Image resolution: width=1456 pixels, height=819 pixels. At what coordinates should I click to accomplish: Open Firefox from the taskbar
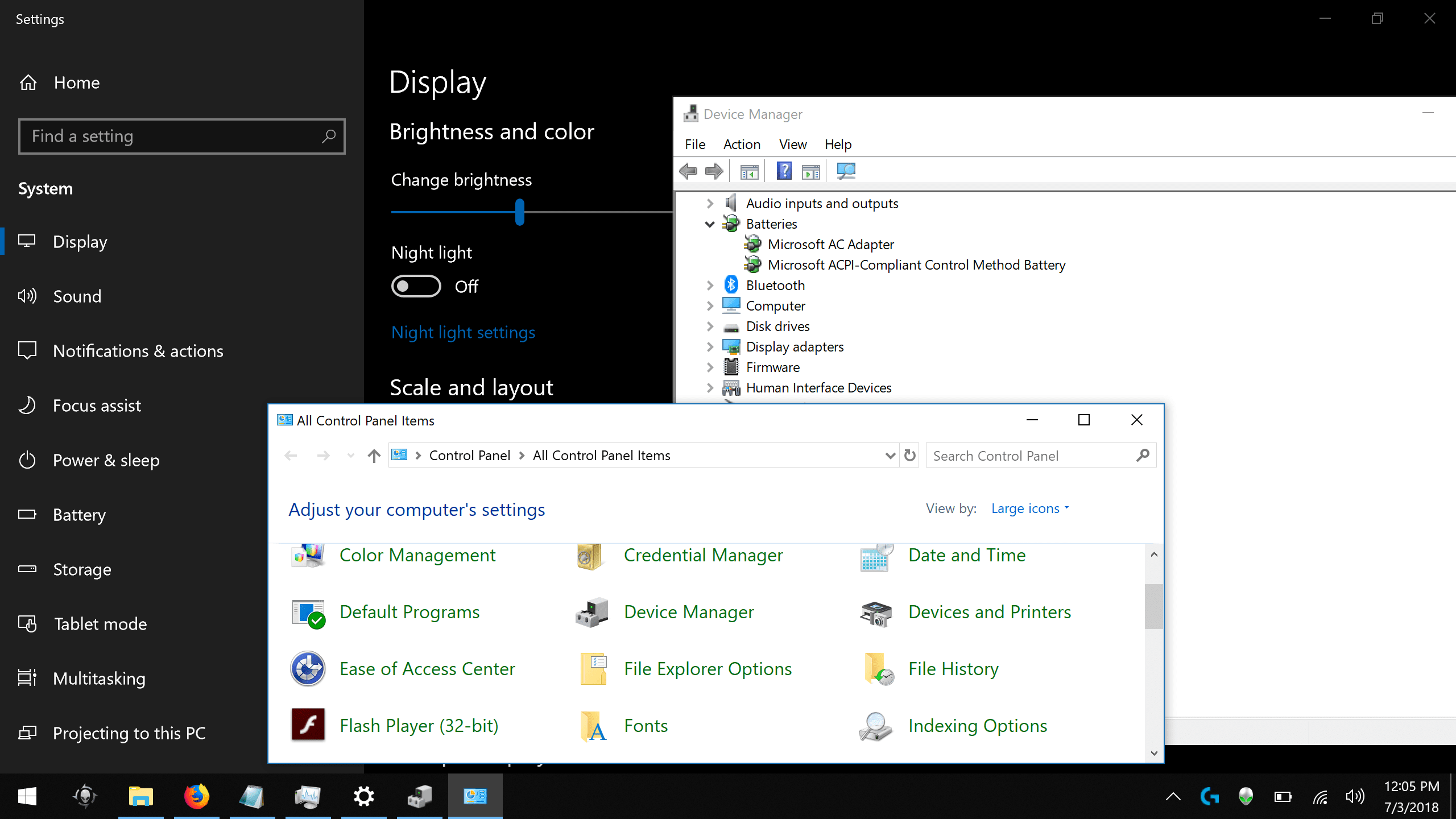(x=196, y=796)
